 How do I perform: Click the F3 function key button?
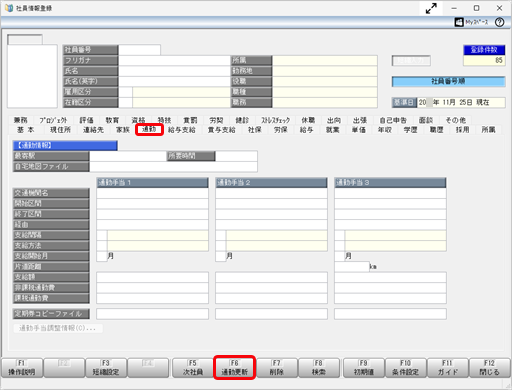pyautogui.click(x=106, y=368)
